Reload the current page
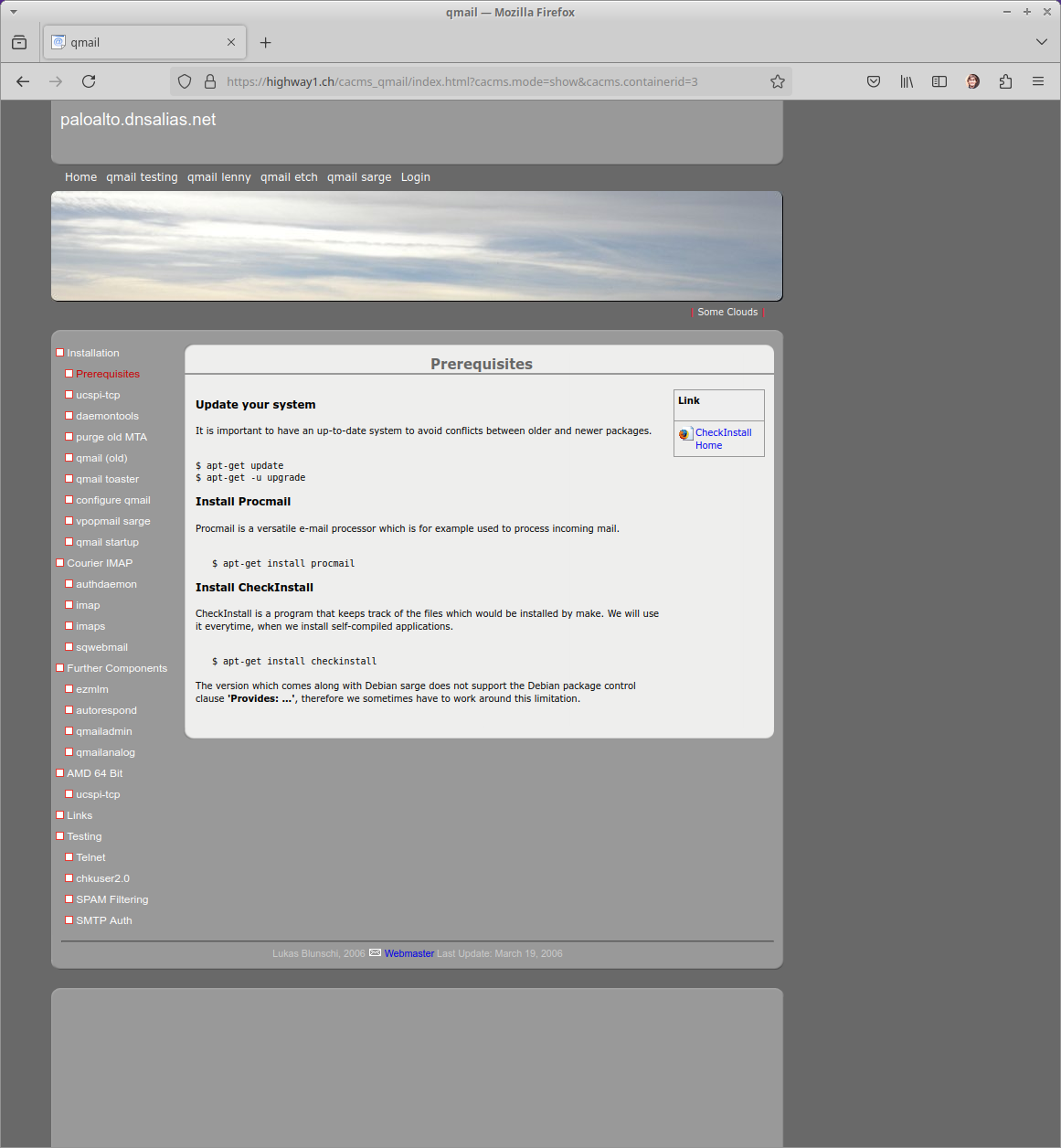Viewport: 1061px width, 1148px height. pyautogui.click(x=89, y=81)
